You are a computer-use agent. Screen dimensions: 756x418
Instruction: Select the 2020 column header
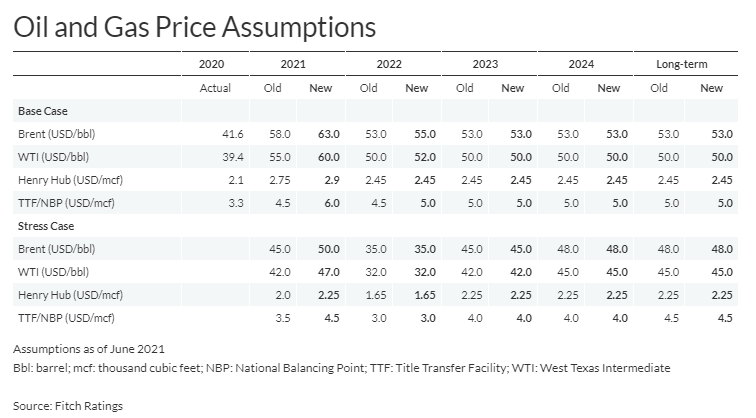click(x=215, y=64)
